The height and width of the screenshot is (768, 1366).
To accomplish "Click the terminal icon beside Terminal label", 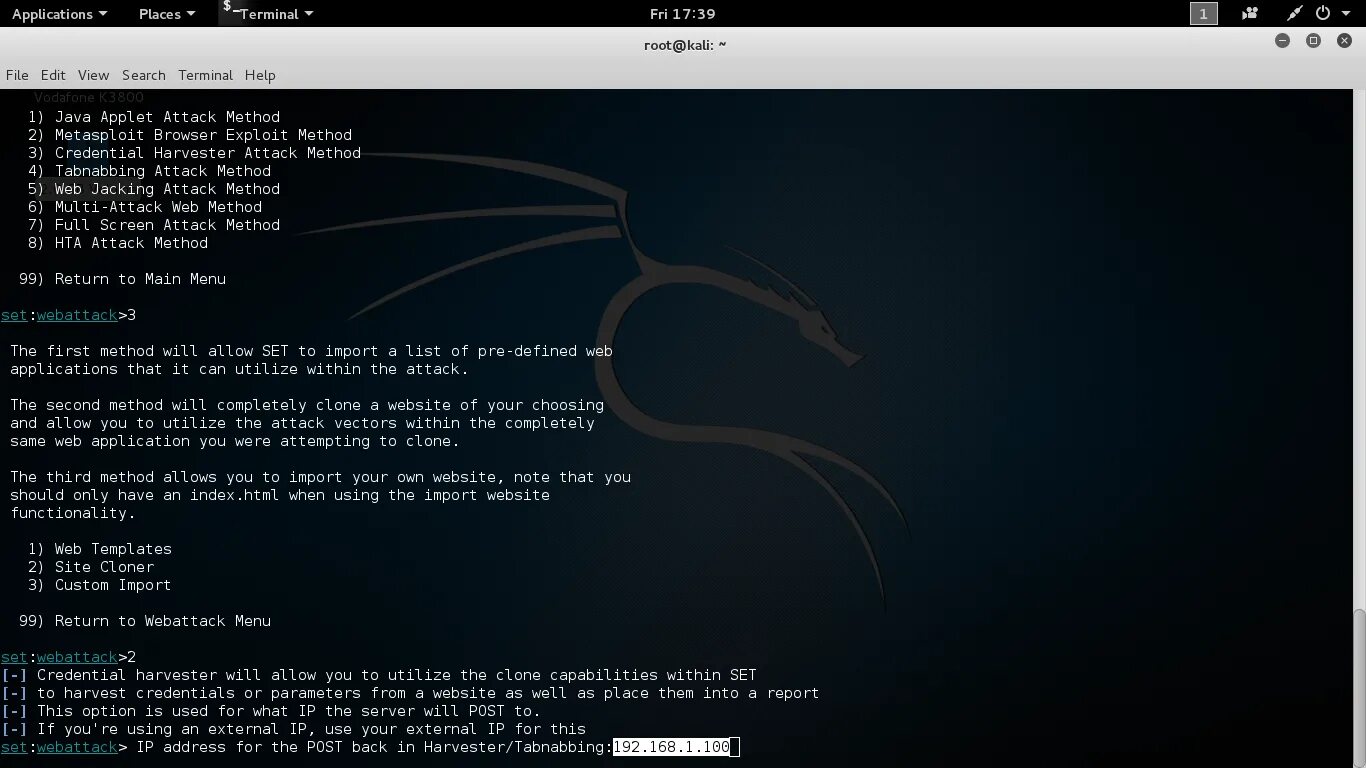I will (x=230, y=10).
